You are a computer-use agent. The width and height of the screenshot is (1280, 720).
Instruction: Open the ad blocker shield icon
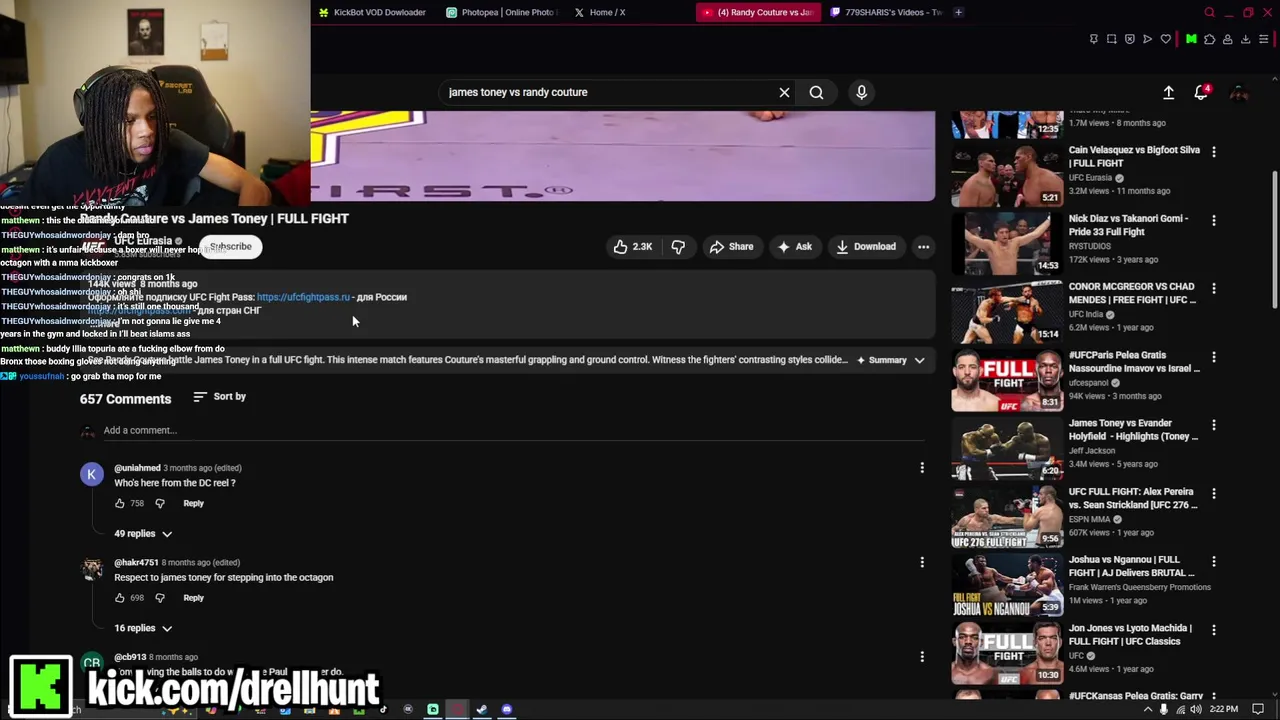click(1129, 39)
